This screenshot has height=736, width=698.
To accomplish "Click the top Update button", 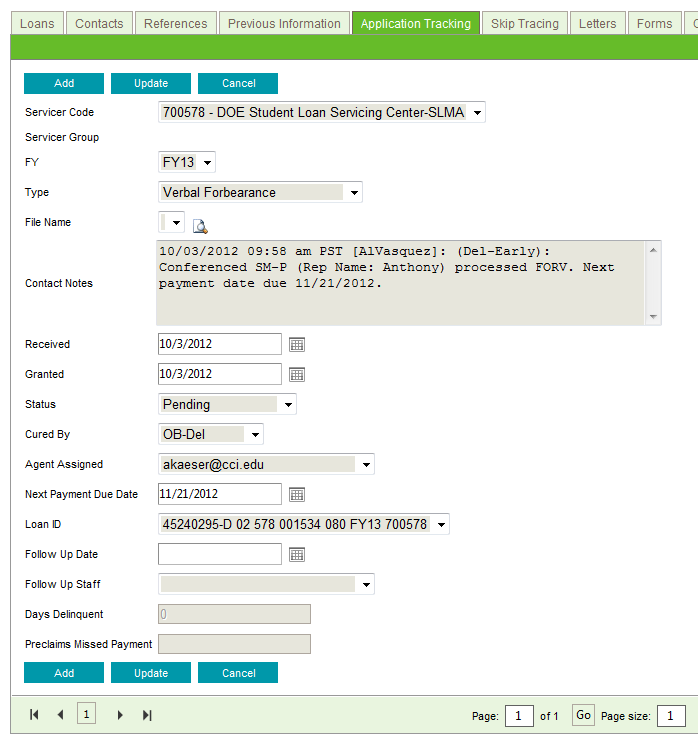I will pos(151,83).
